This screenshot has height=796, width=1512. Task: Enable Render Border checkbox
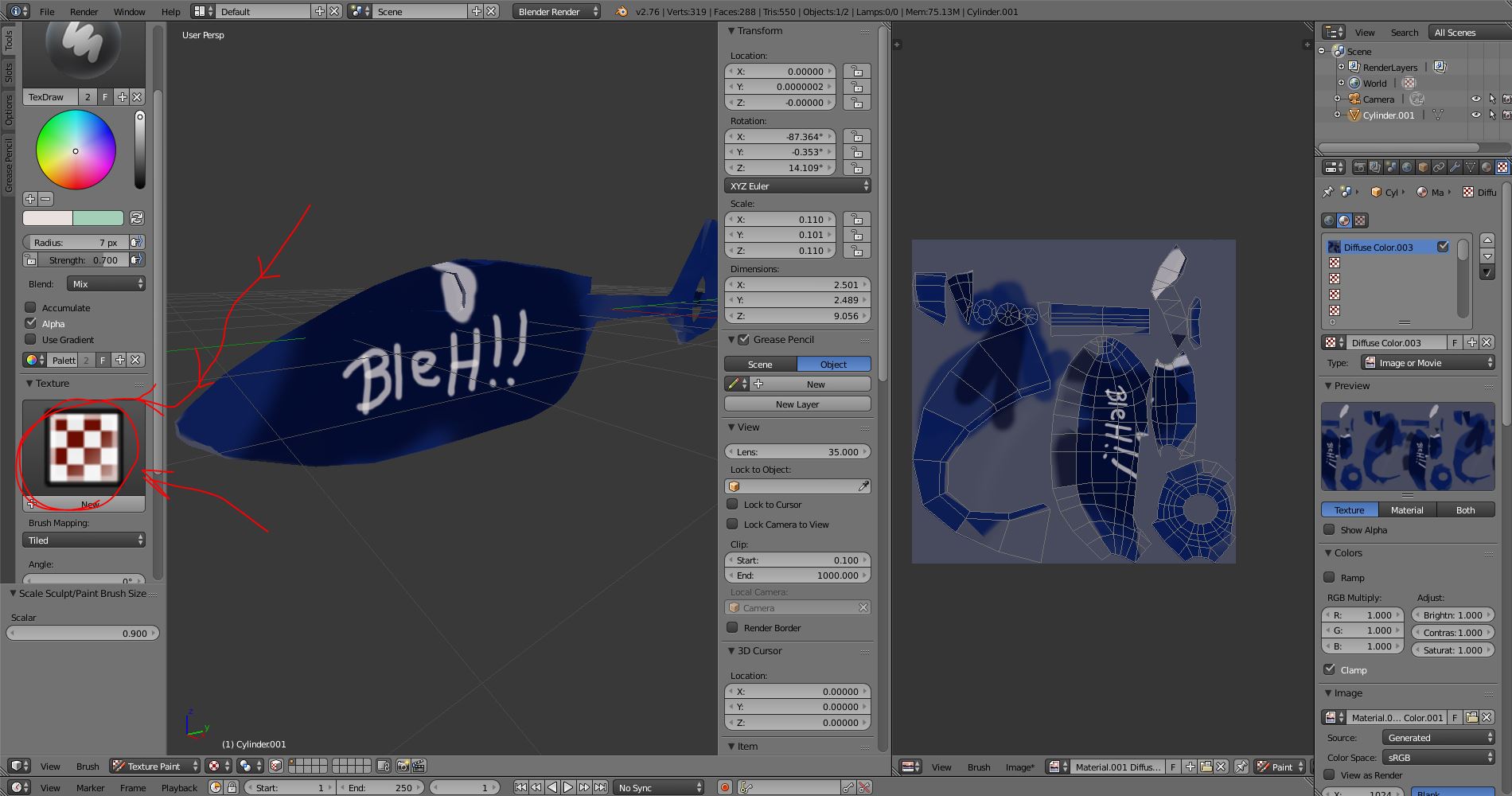point(732,627)
